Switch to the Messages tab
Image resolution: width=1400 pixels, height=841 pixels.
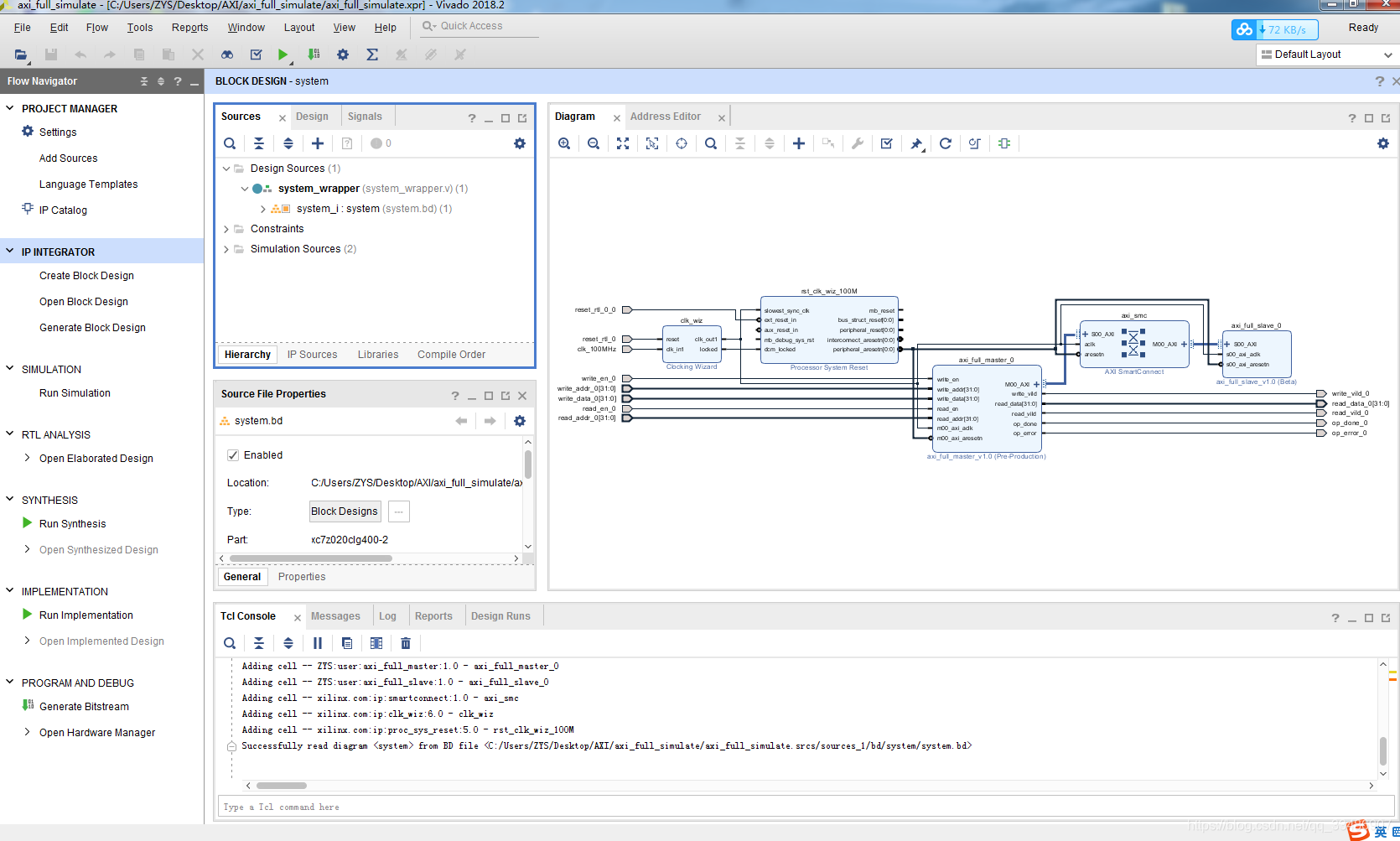pyautogui.click(x=335, y=616)
